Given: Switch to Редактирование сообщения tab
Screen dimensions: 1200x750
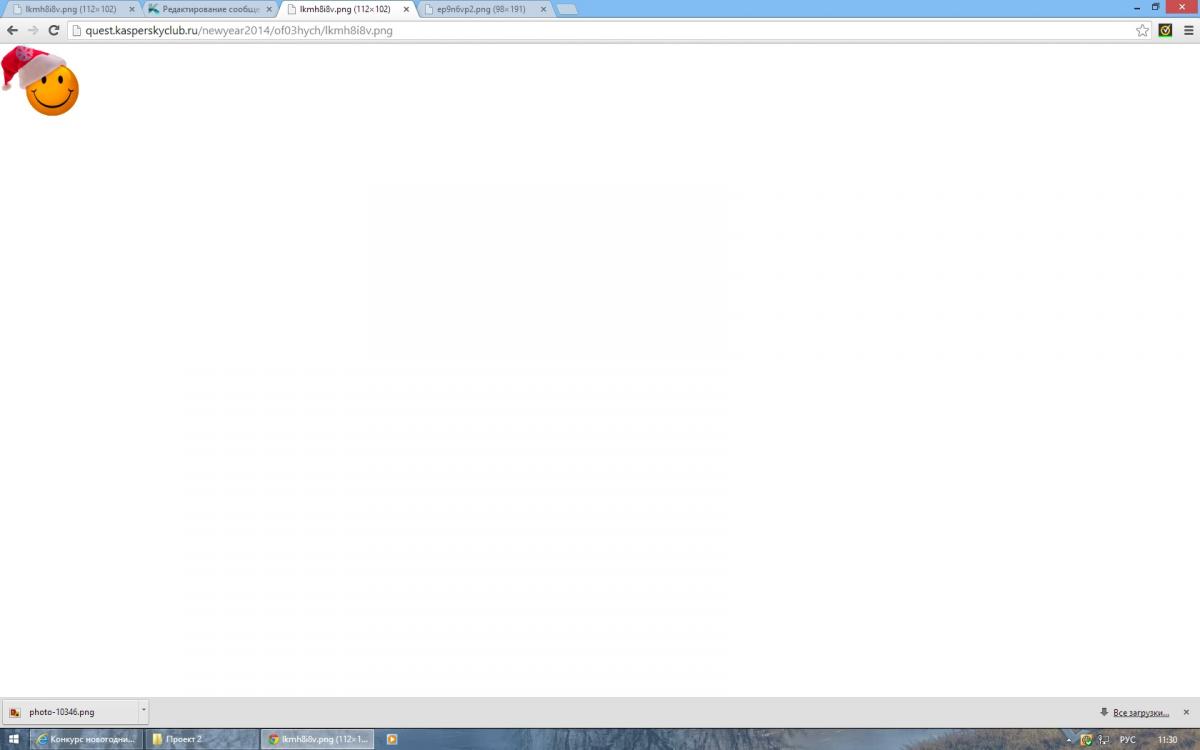Looking at the screenshot, I should click(x=210, y=9).
